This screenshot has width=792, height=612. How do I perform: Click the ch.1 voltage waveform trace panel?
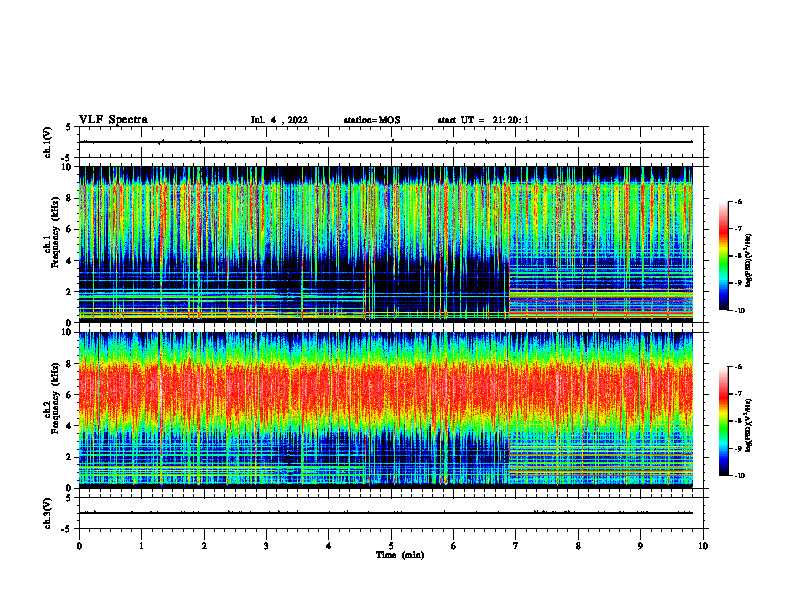point(391,142)
